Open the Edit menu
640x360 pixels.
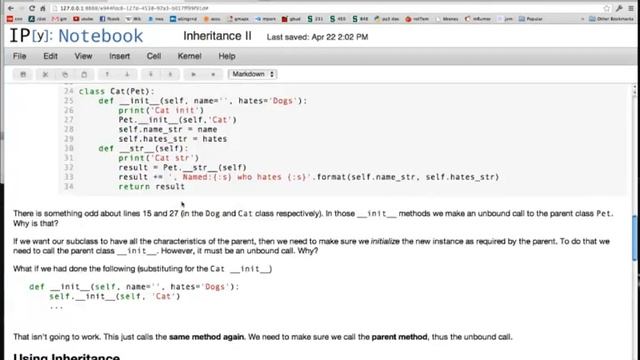pyautogui.click(x=50, y=56)
